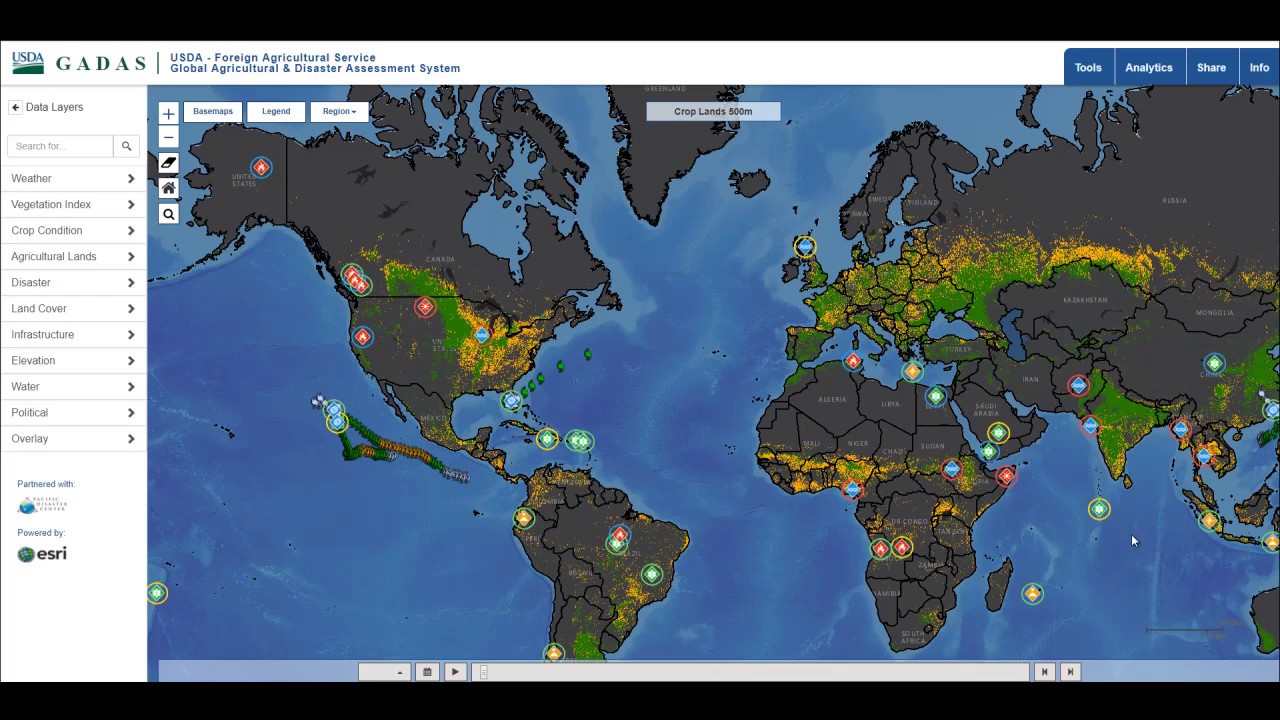This screenshot has height=720, width=1280.
Task: Expand the Weather layer category
Action: click(x=73, y=178)
